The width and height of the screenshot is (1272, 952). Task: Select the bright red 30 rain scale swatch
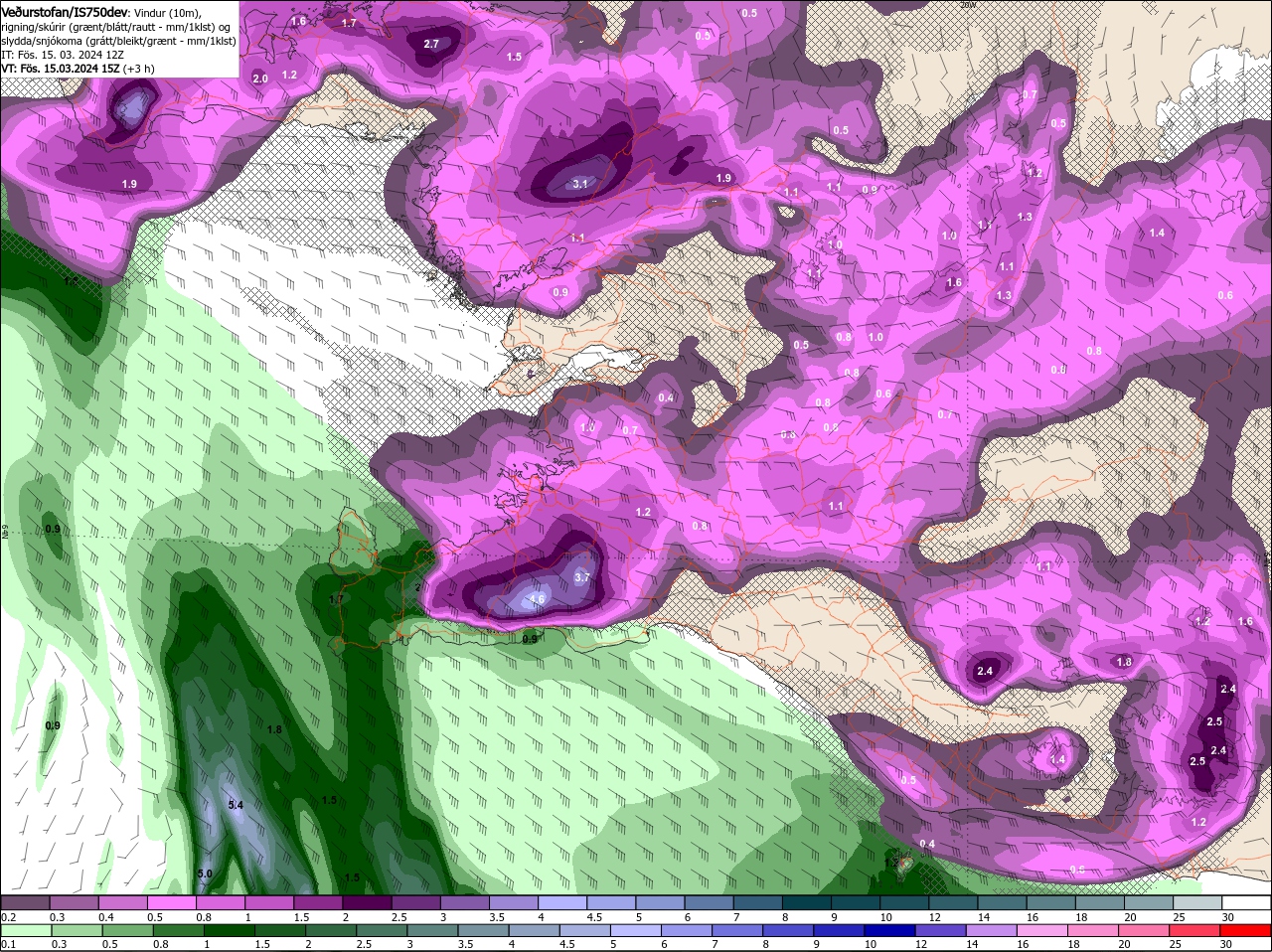[1246, 930]
